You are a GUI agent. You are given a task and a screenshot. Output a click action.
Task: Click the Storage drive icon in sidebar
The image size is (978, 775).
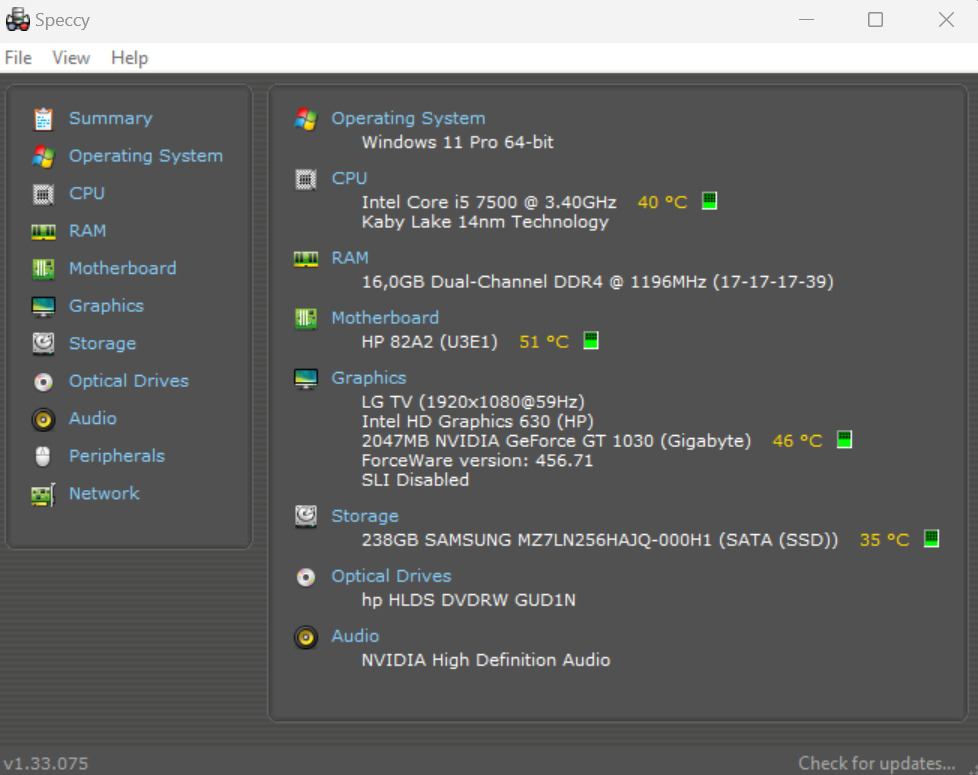coord(43,343)
